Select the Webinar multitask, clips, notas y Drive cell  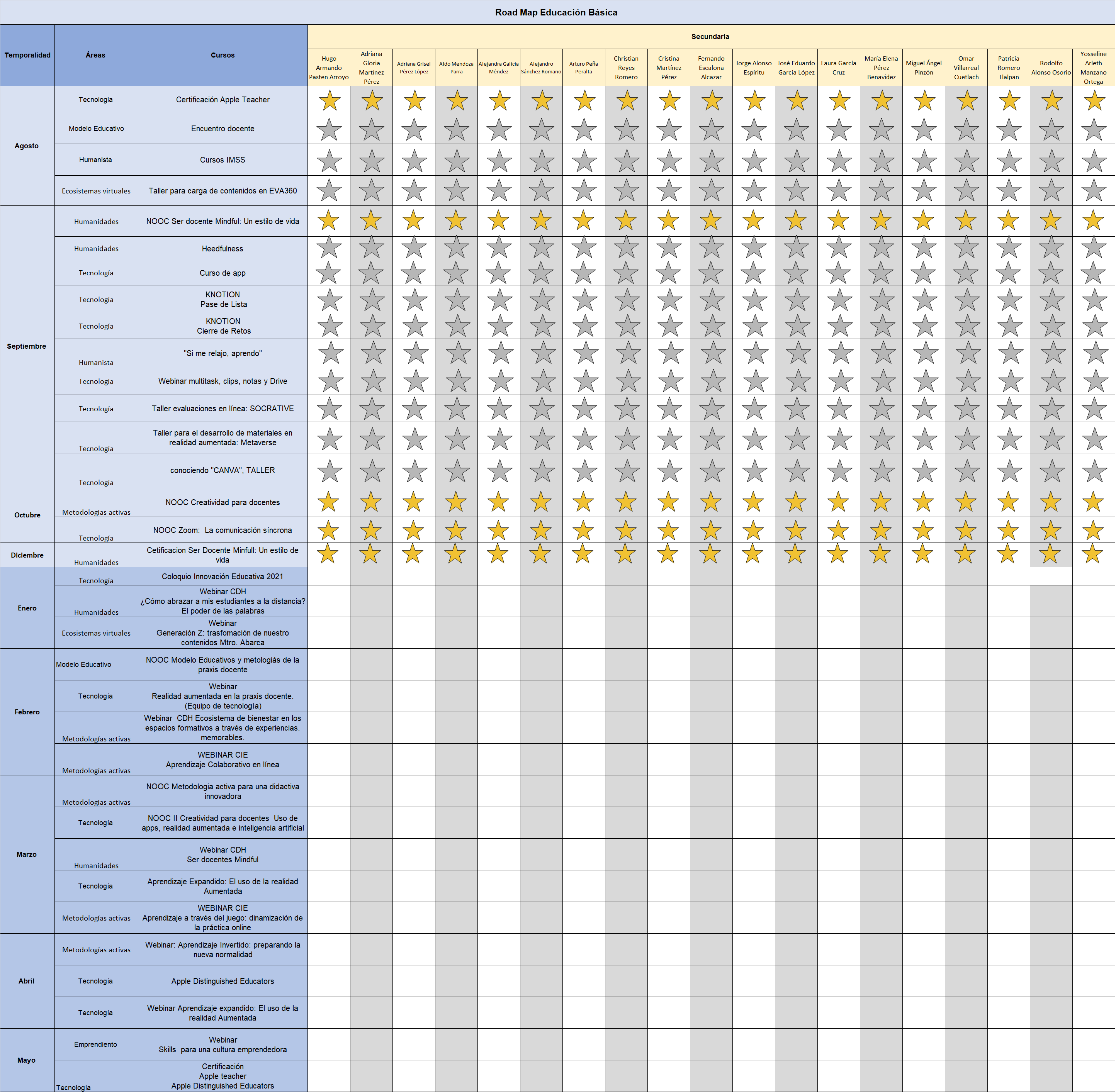(x=223, y=381)
